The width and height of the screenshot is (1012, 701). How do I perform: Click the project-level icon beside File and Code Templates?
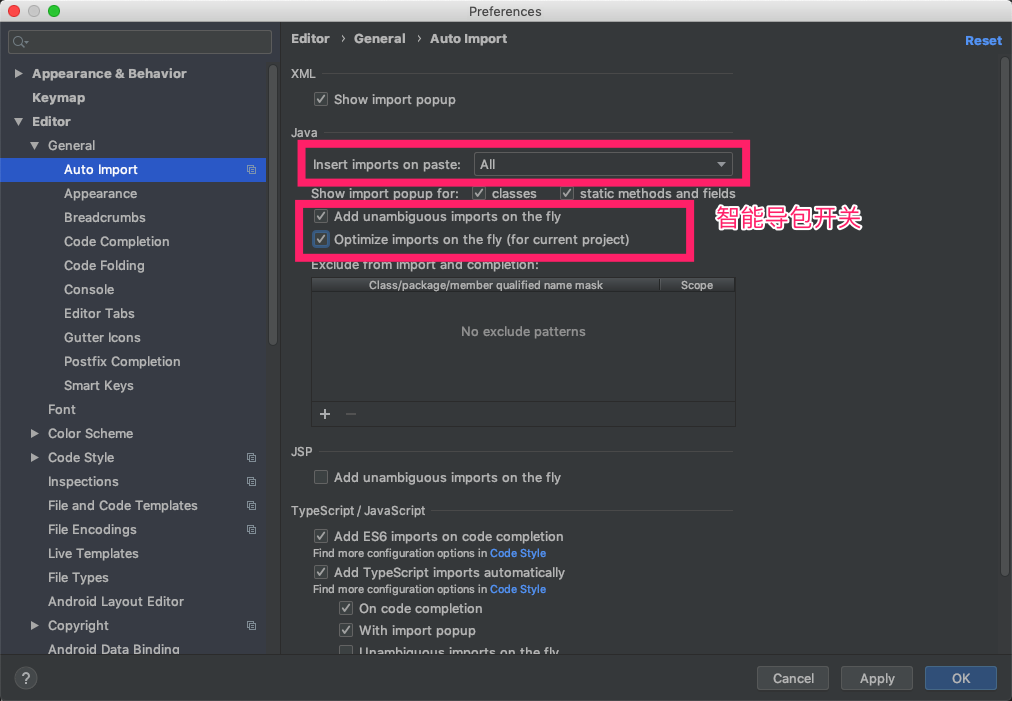pos(252,505)
